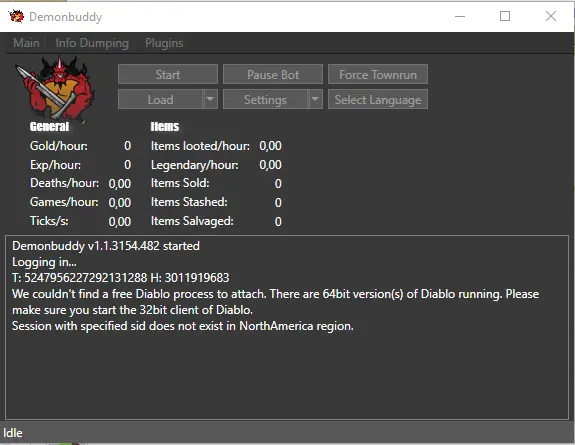Click the Demonbuddy title bar app icon

(x=17, y=17)
